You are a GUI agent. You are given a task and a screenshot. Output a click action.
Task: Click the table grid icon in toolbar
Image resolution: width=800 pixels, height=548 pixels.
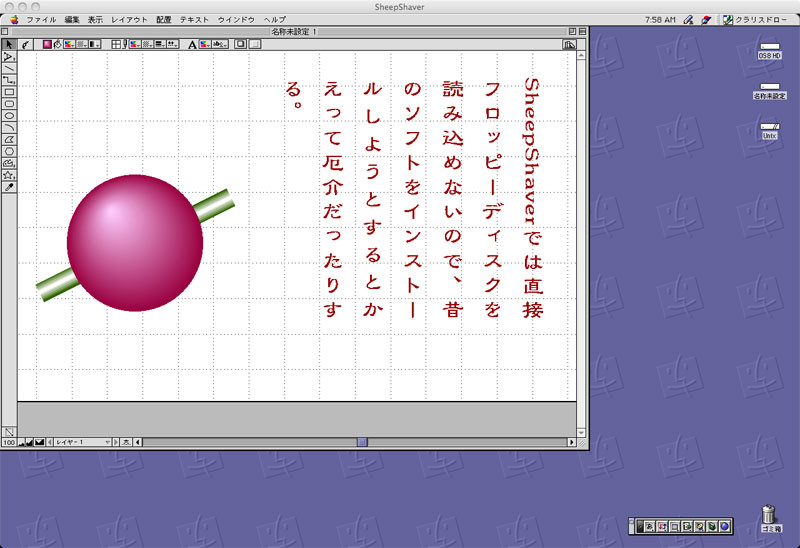[x=116, y=44]
